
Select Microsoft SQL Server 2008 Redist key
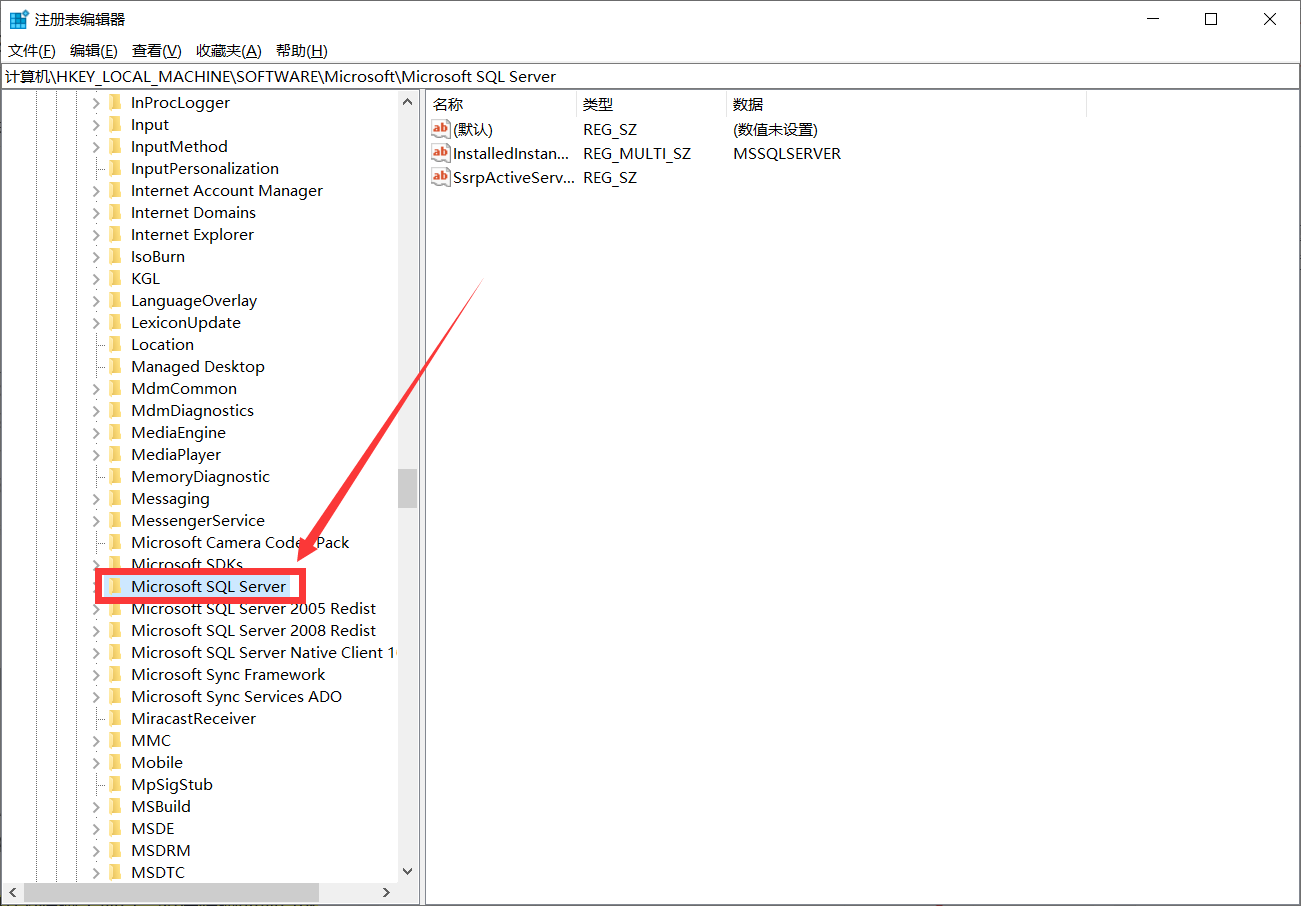coord(253,630)
